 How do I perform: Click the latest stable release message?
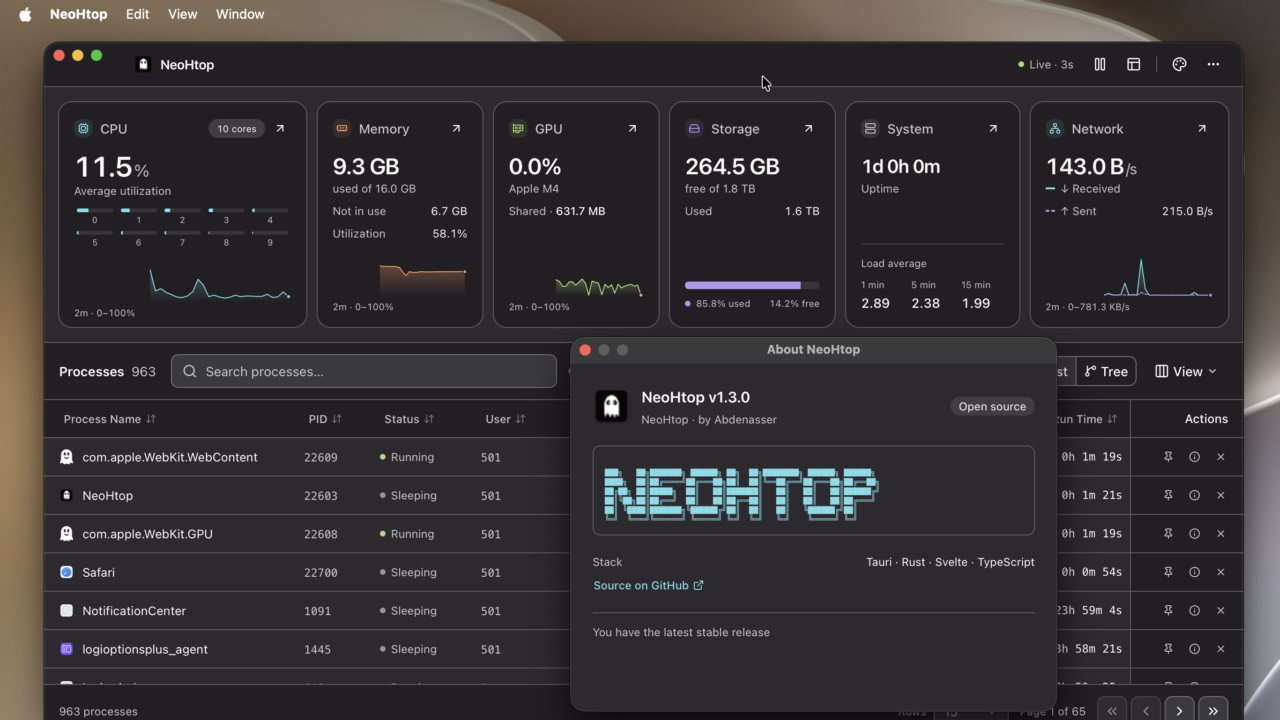[681, 632]
